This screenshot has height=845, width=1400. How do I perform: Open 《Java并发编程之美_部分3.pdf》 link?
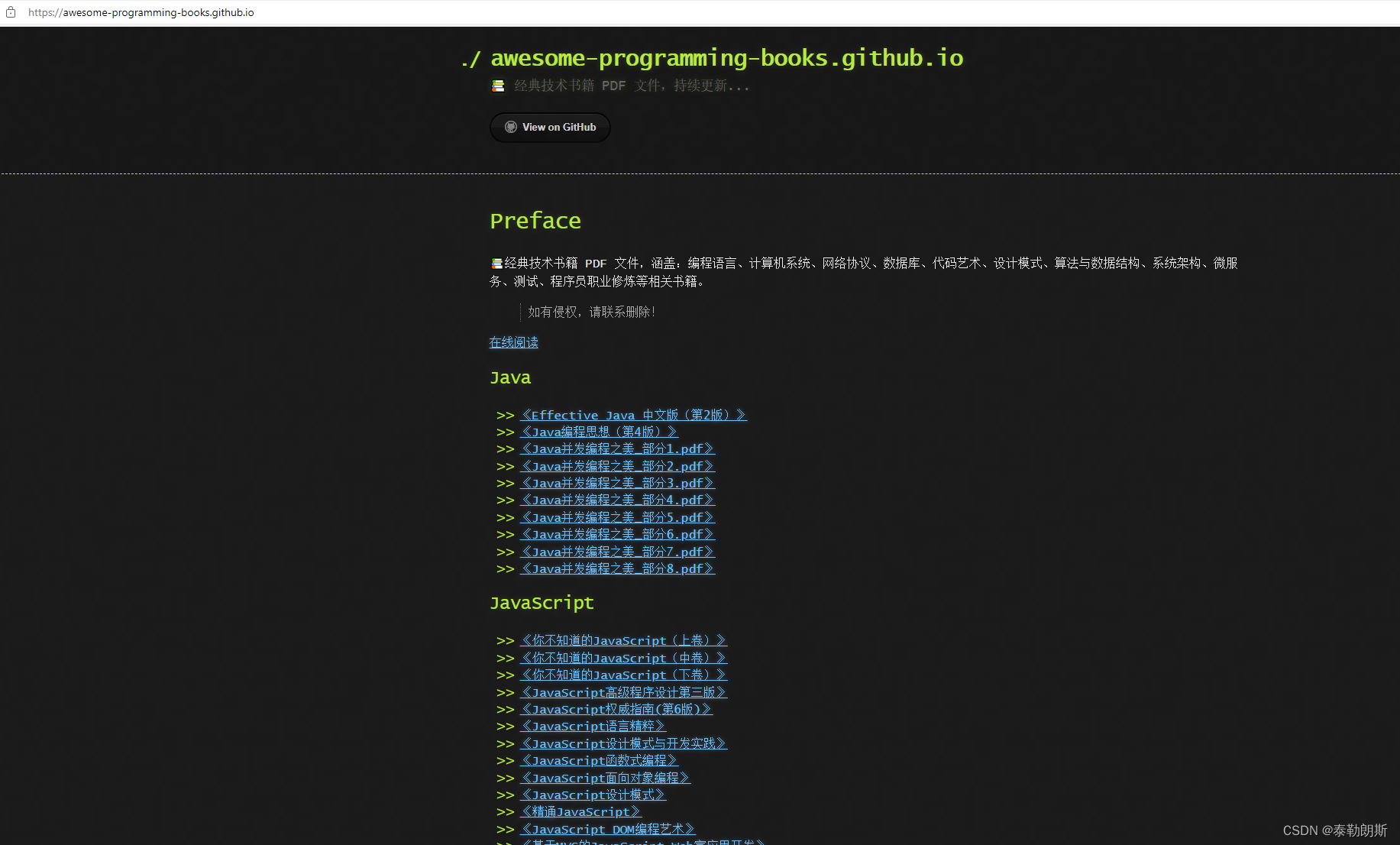[x=617, y=483]
